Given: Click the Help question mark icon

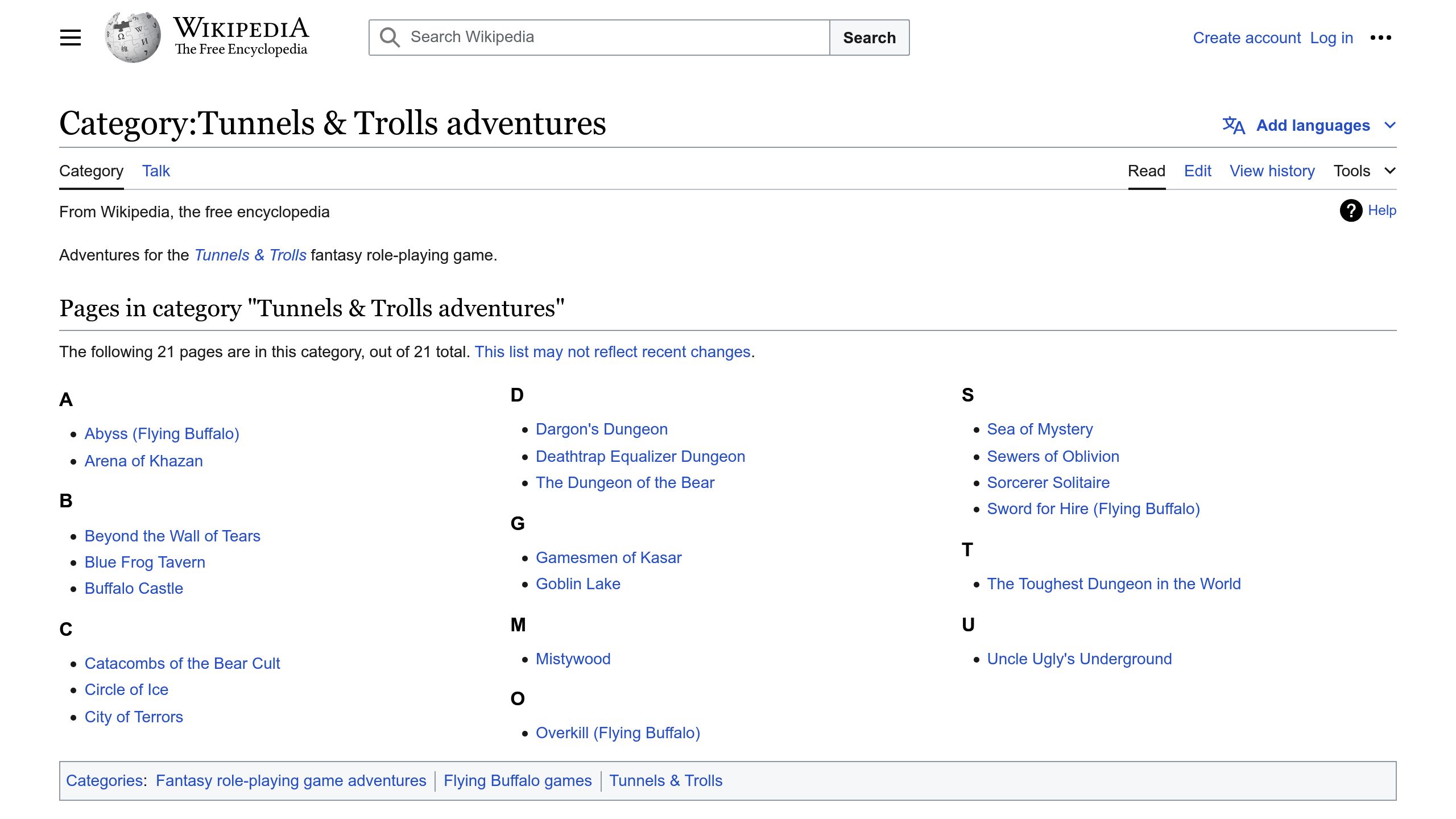Looking at the screenshot, I should tap(1351, 211).
